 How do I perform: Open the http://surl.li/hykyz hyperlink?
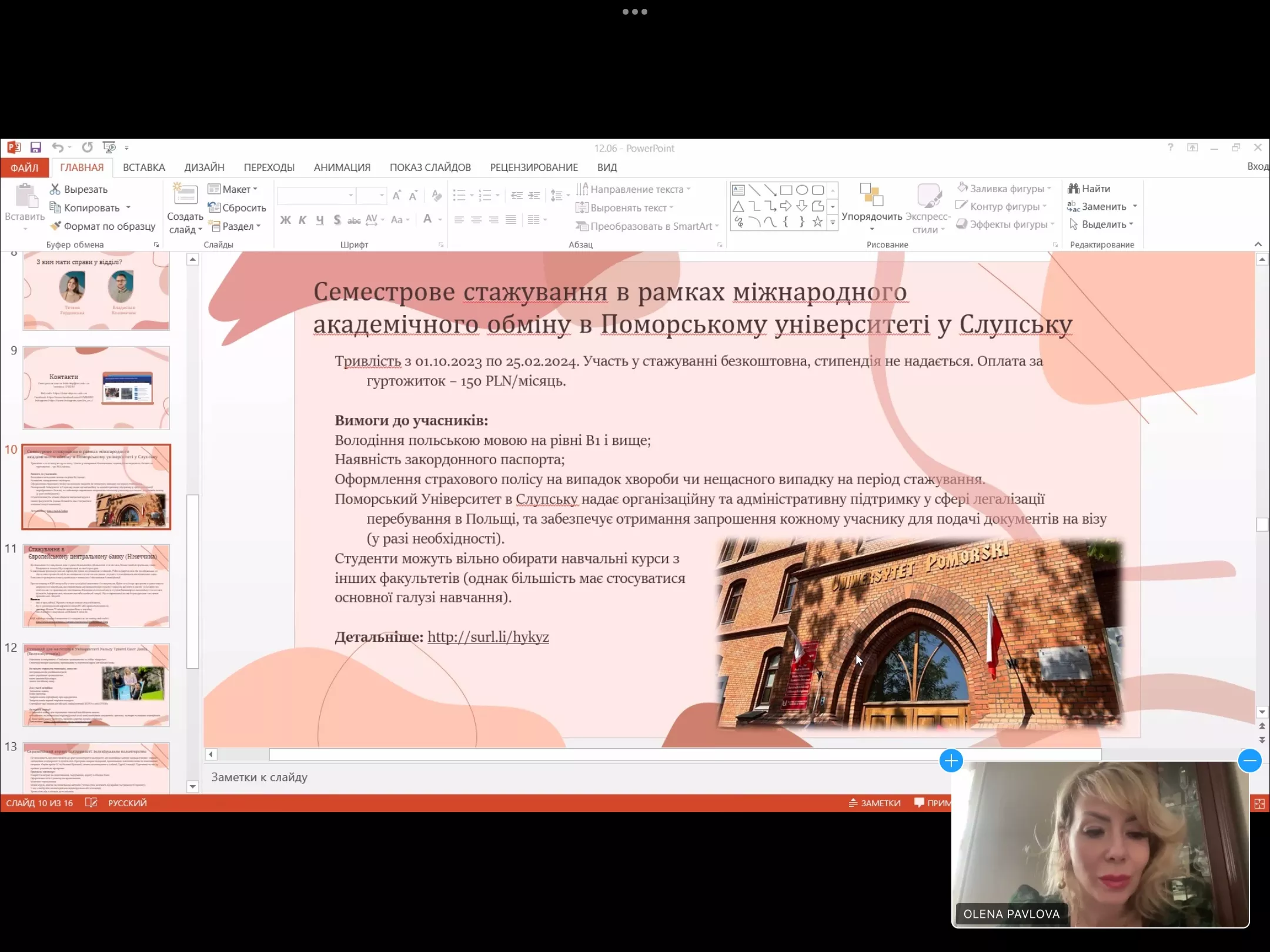pos(488,636)
